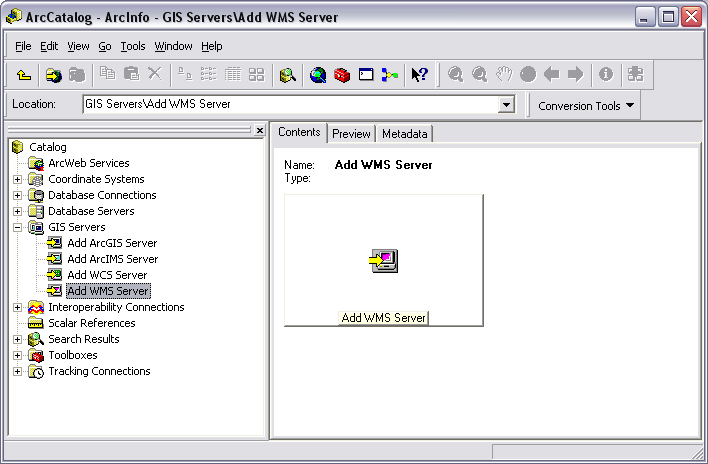Click the Forward arrow toolbar icon

(576, 74)
